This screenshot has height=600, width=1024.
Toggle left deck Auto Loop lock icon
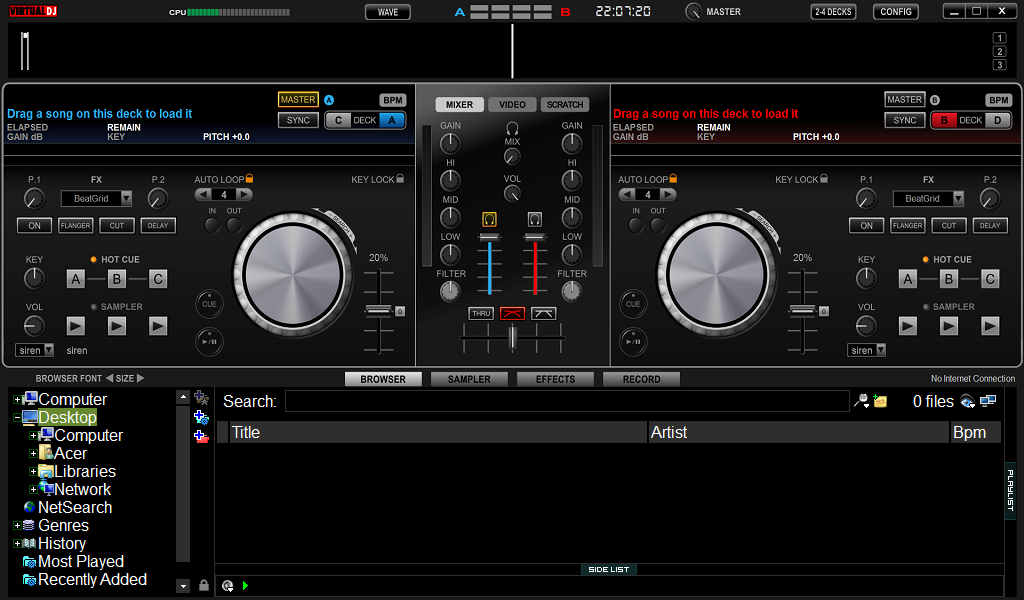click(x=249, y=178)
